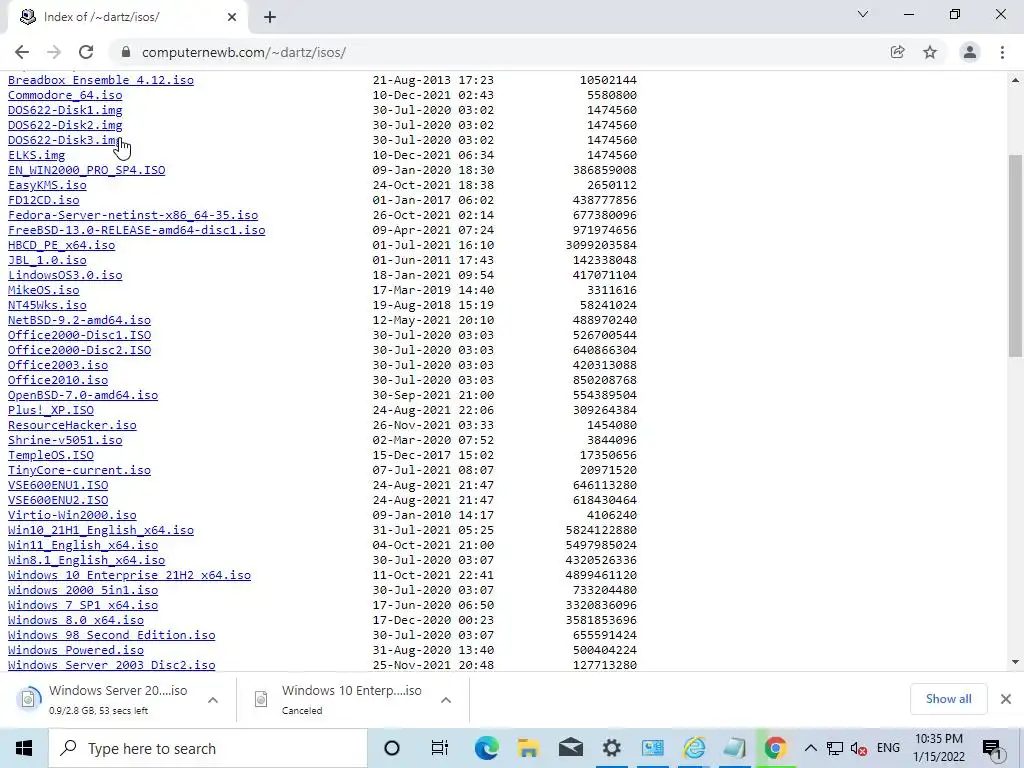The width and height of the screenshot is (1024, 768).
Task: Download Fedora-Server-netinst-x86_64-35.iso
Action: coord(133,215)
